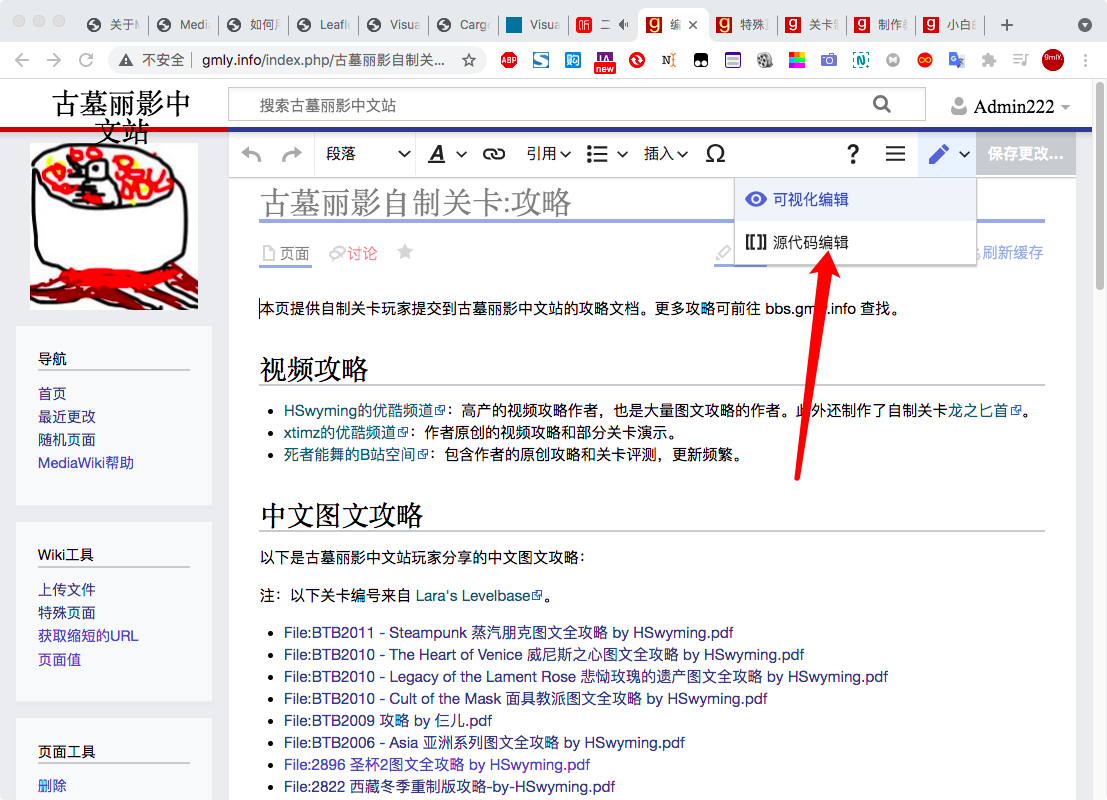Expand the 插入 insert menu
This screenshot has width=1107, height=800.
tap(665, 154)
